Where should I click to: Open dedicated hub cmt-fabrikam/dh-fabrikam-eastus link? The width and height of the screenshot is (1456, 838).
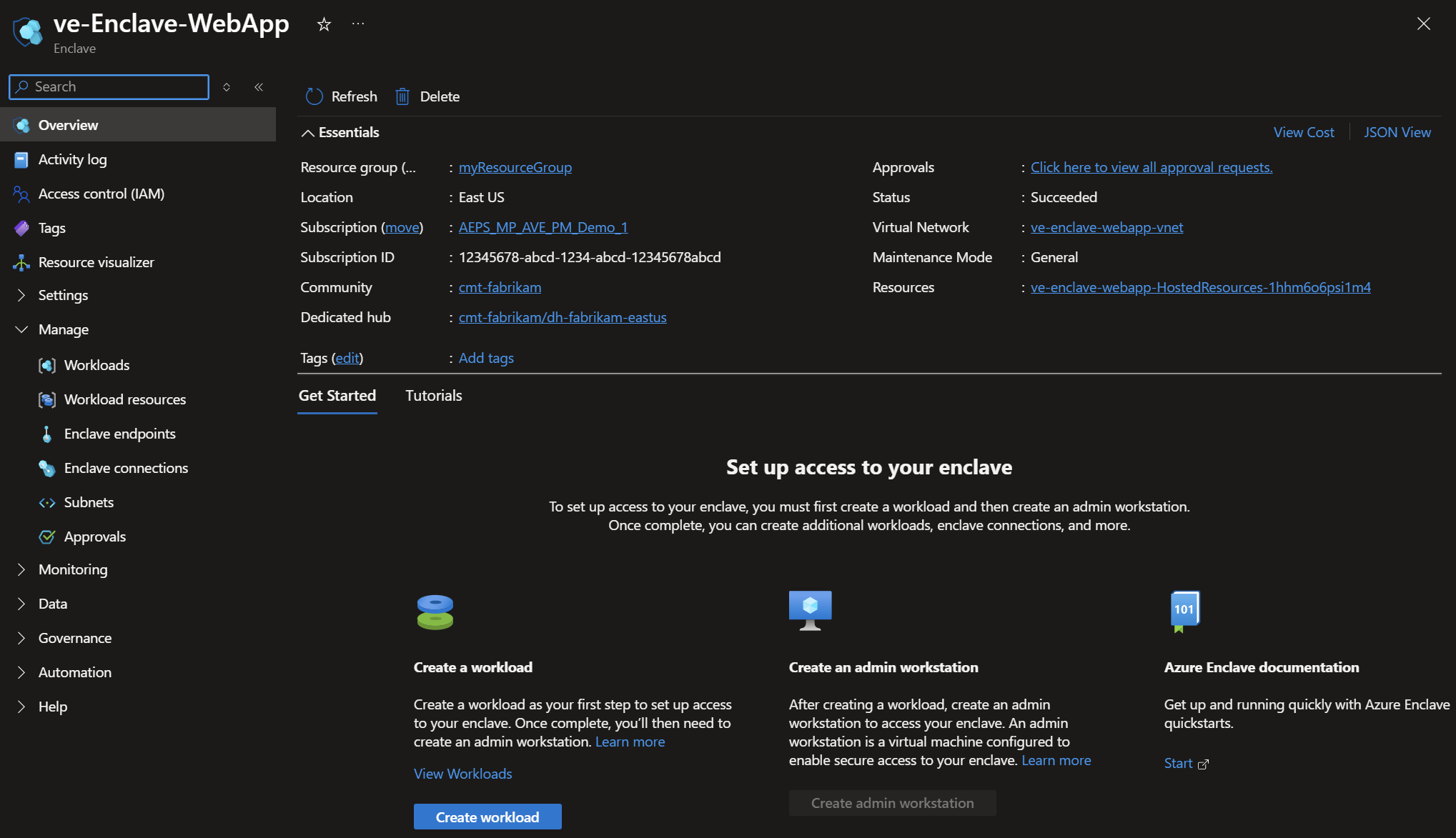pyautogui.click(x=563, y=317)
